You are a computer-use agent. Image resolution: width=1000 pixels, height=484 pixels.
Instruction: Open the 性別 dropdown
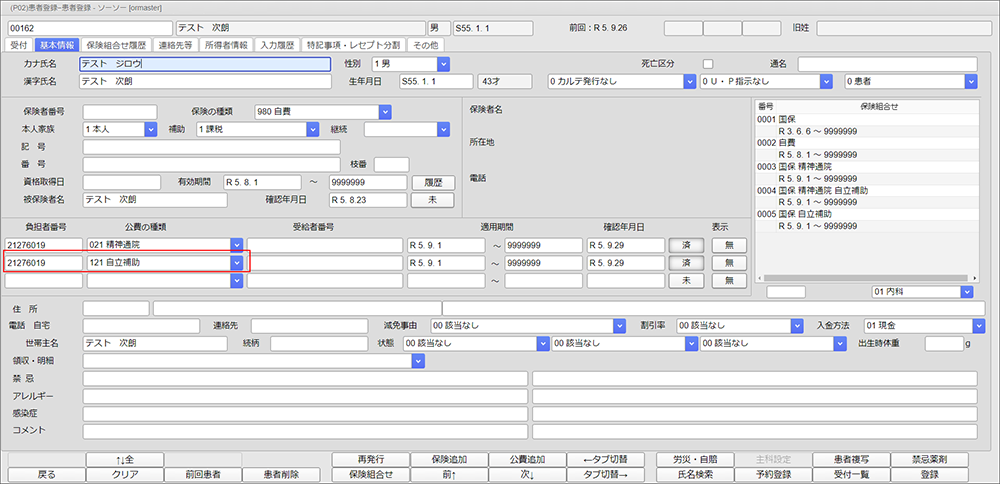(443, 64)
